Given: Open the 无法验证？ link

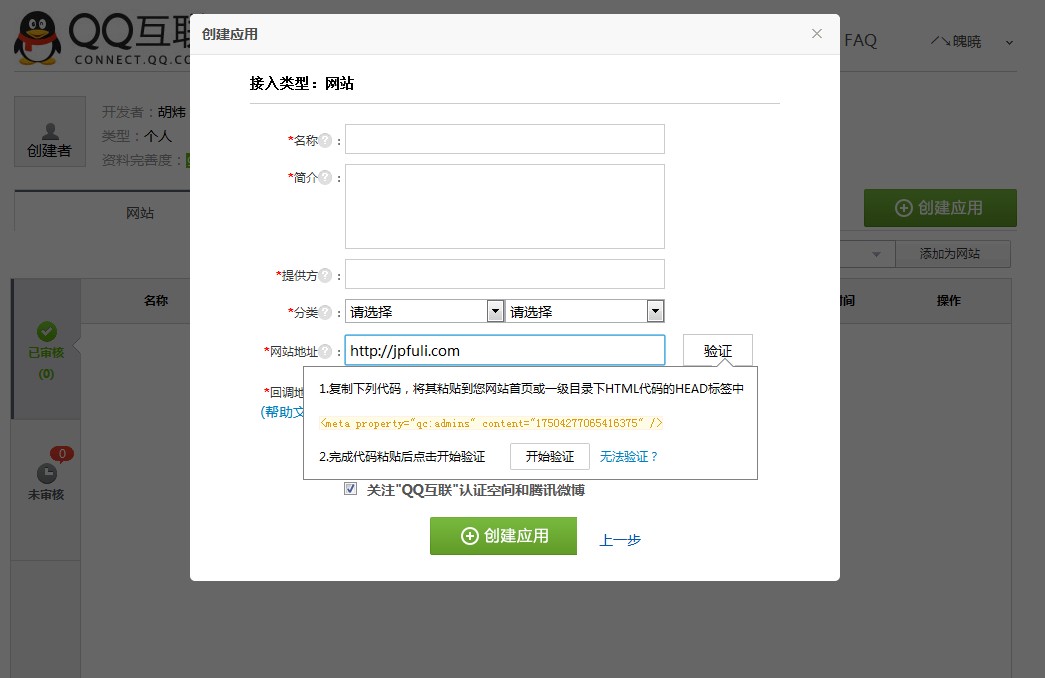Looking at the screenshot, I should click(x=628, y=457).
